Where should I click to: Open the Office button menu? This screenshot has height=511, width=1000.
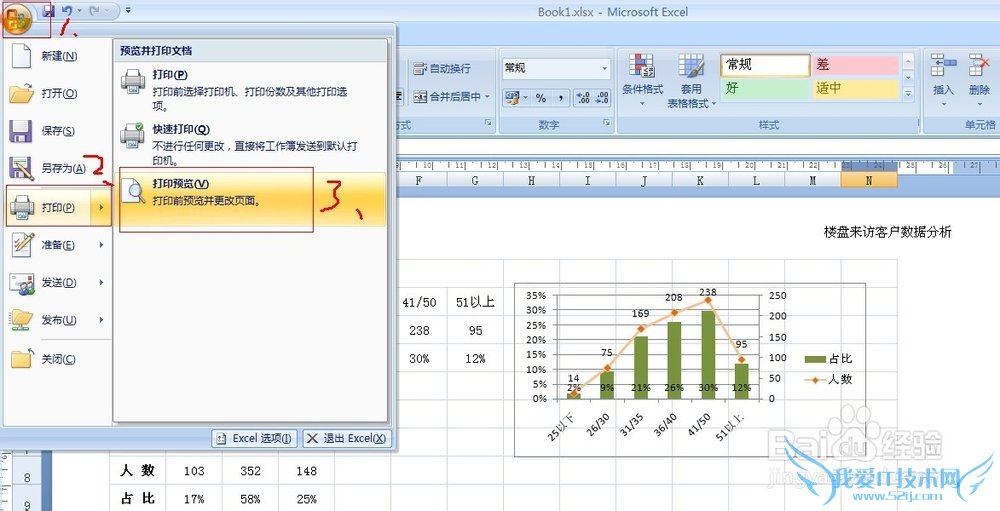point(16,17)
